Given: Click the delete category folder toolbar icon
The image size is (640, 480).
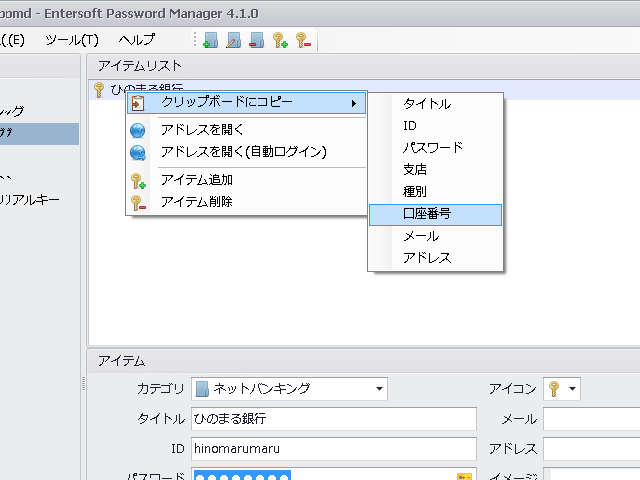Looking at the screenshot, I should tap(256, 40).
